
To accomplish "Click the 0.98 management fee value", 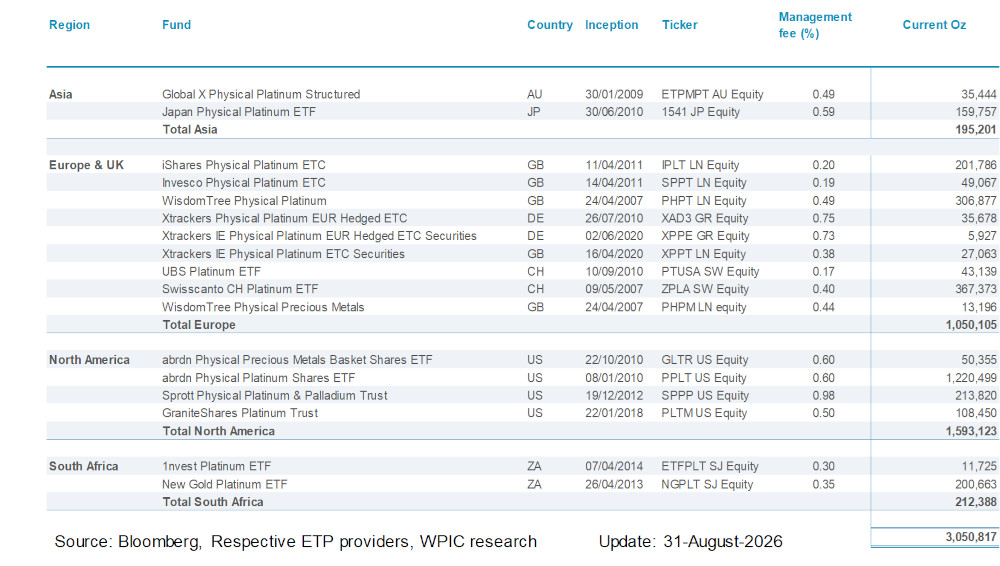I will point(823,396).
